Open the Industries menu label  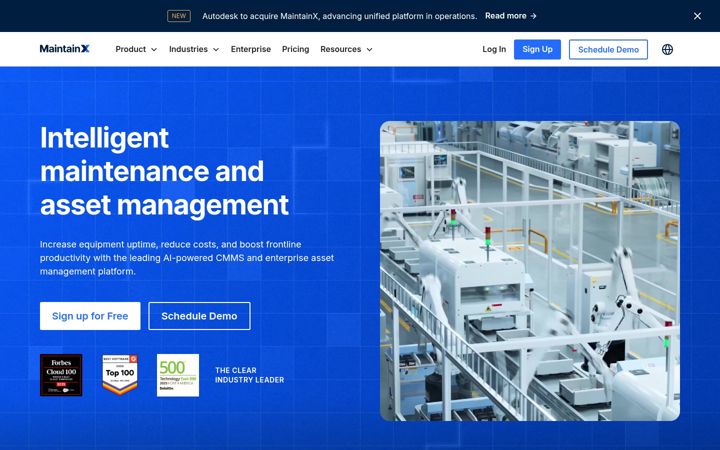(x=188, y=49)
